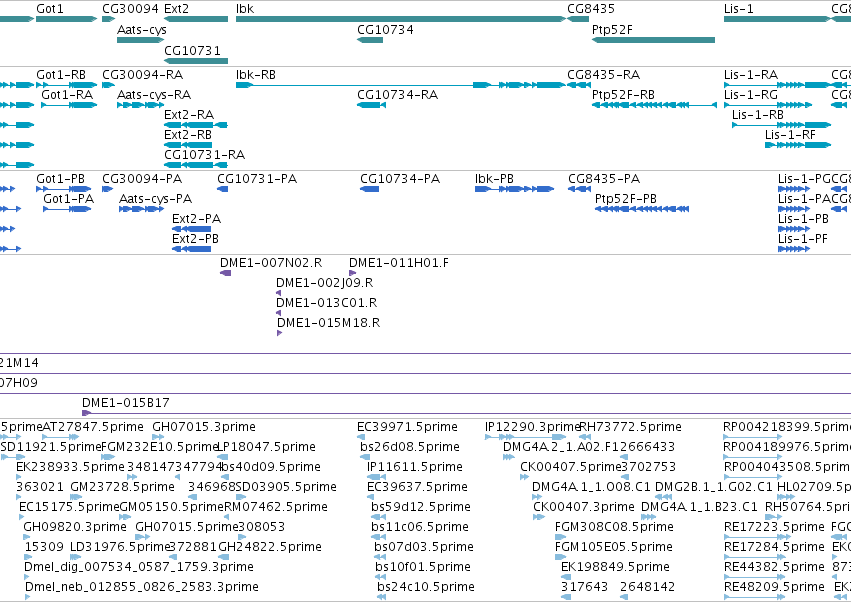This screenshot has height=602, width=851.
Task: Click protein Aats-cys-PA
Action: click(141, 209)
